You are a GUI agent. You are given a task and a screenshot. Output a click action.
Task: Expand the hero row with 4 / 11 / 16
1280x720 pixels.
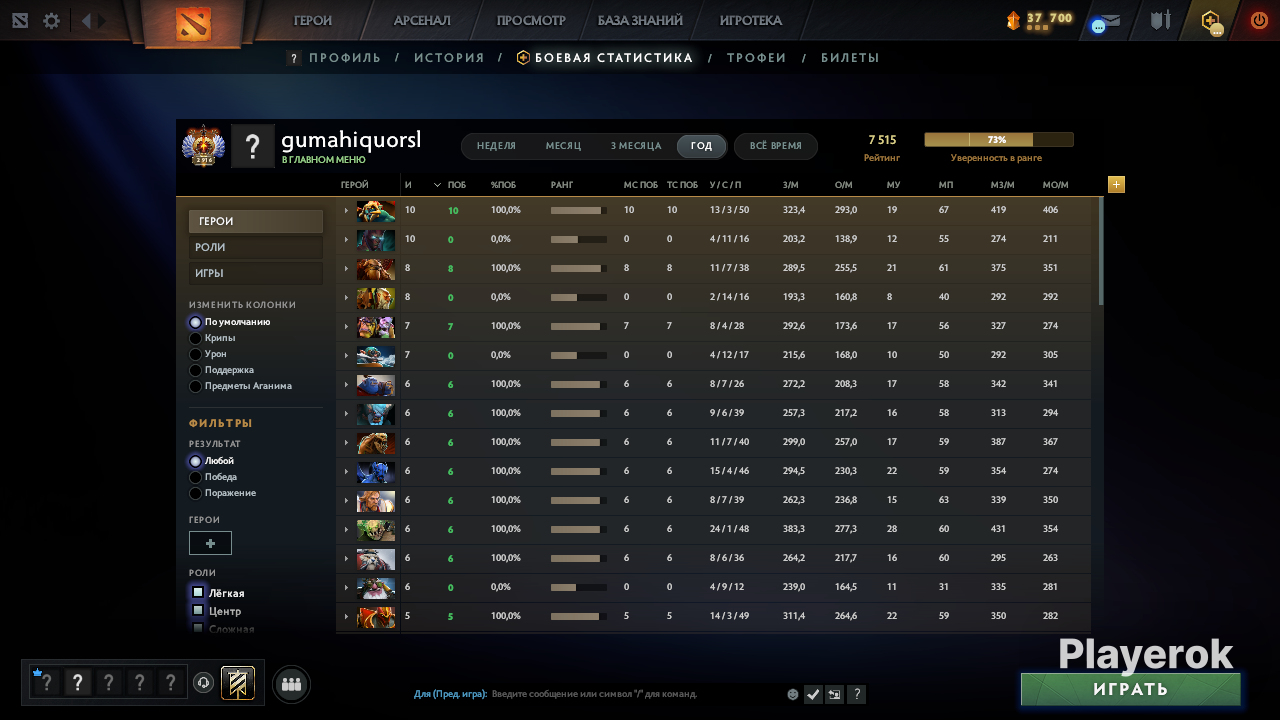click(x=346, y=240)
